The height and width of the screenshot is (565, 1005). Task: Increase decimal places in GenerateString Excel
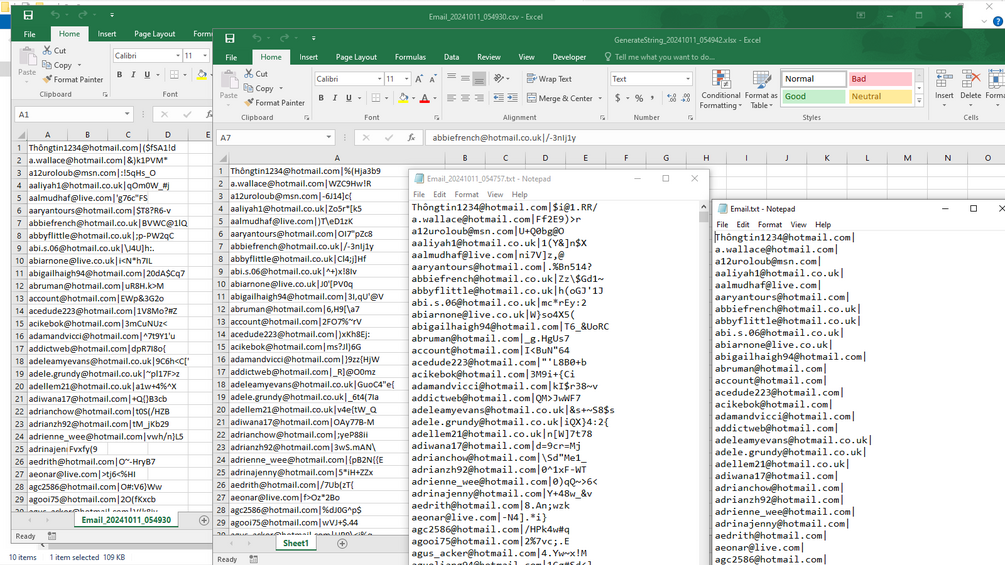[671, 98]
